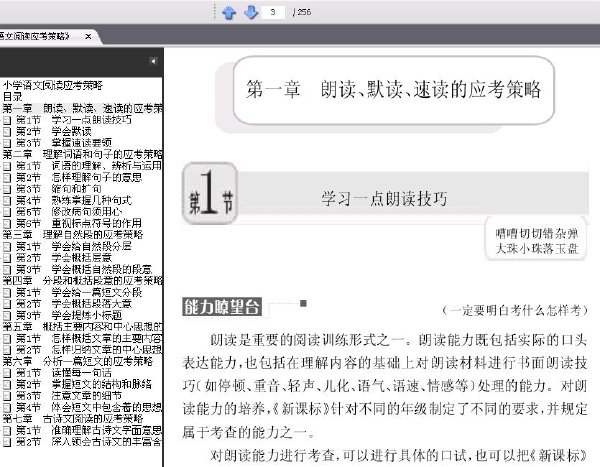Click section heading 学习一点朗读技巧 in page
This screenshot has width=600, height=467.
tap(384, 199)
